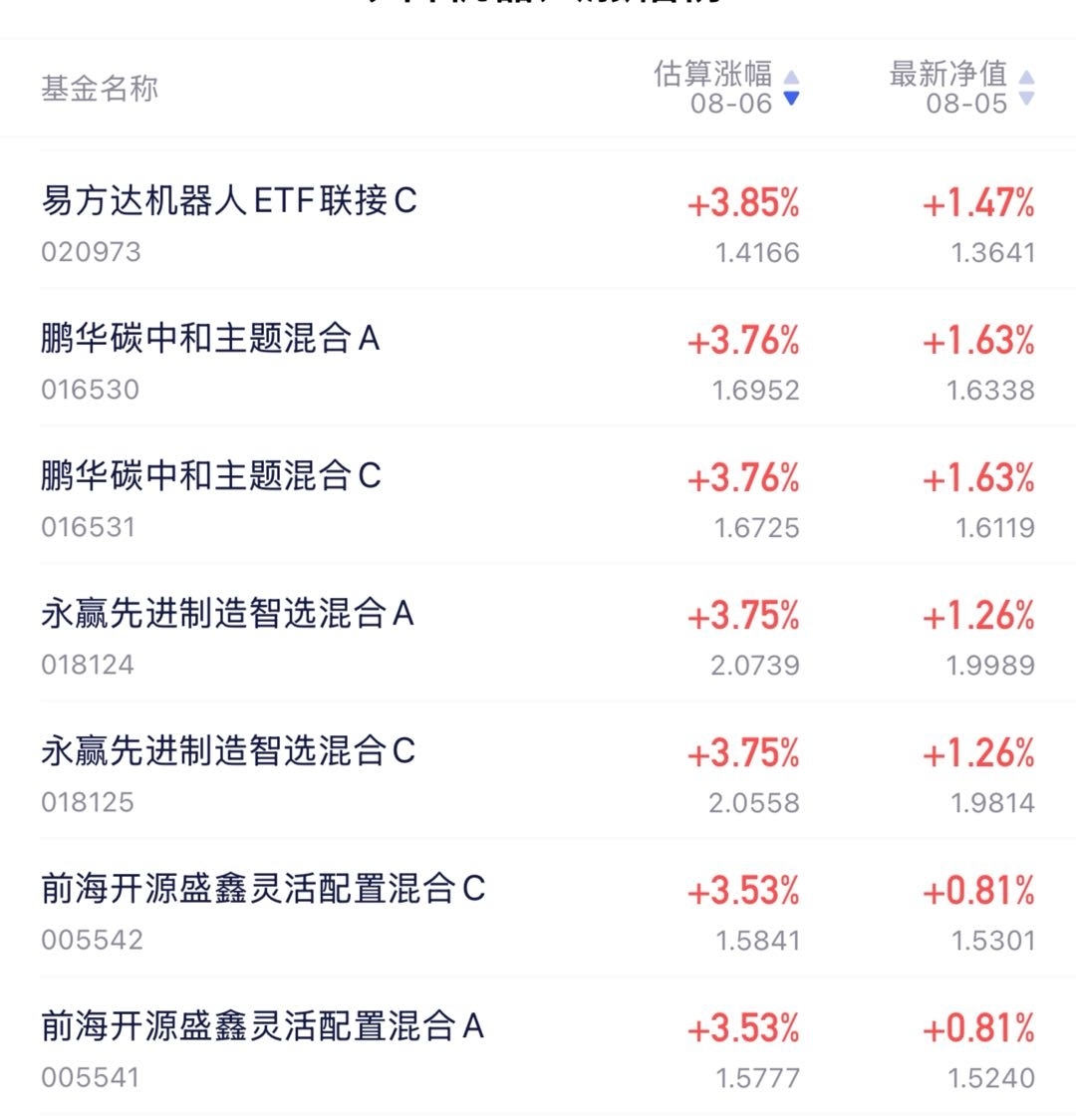The height and width of the screenshot is (1120, 1076).
Task: Tap the +1.47% latest net value
Action: [x=978, y=203]
